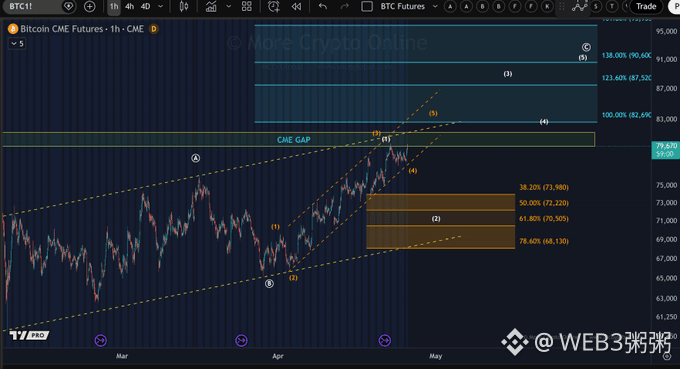Click the 63,000 price axis value
The width and height of the screenshot is (680, 369).
[x=667, y=298]
